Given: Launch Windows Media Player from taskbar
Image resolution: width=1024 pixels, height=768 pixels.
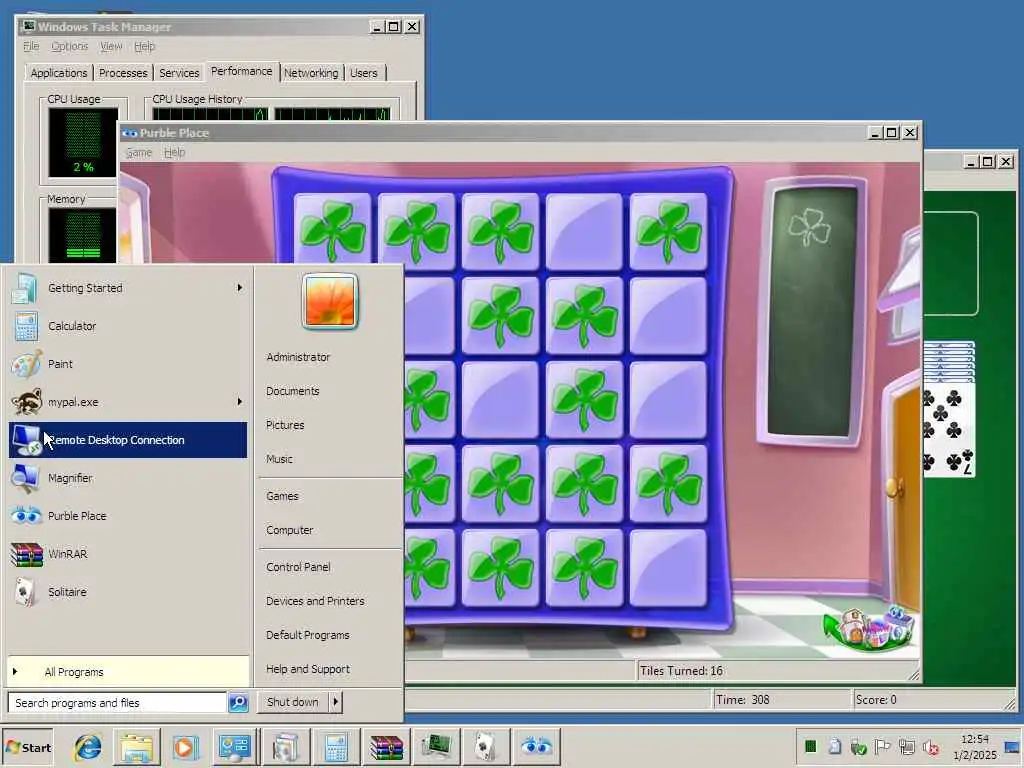Looking at the screenshot, I should (184, 747).
